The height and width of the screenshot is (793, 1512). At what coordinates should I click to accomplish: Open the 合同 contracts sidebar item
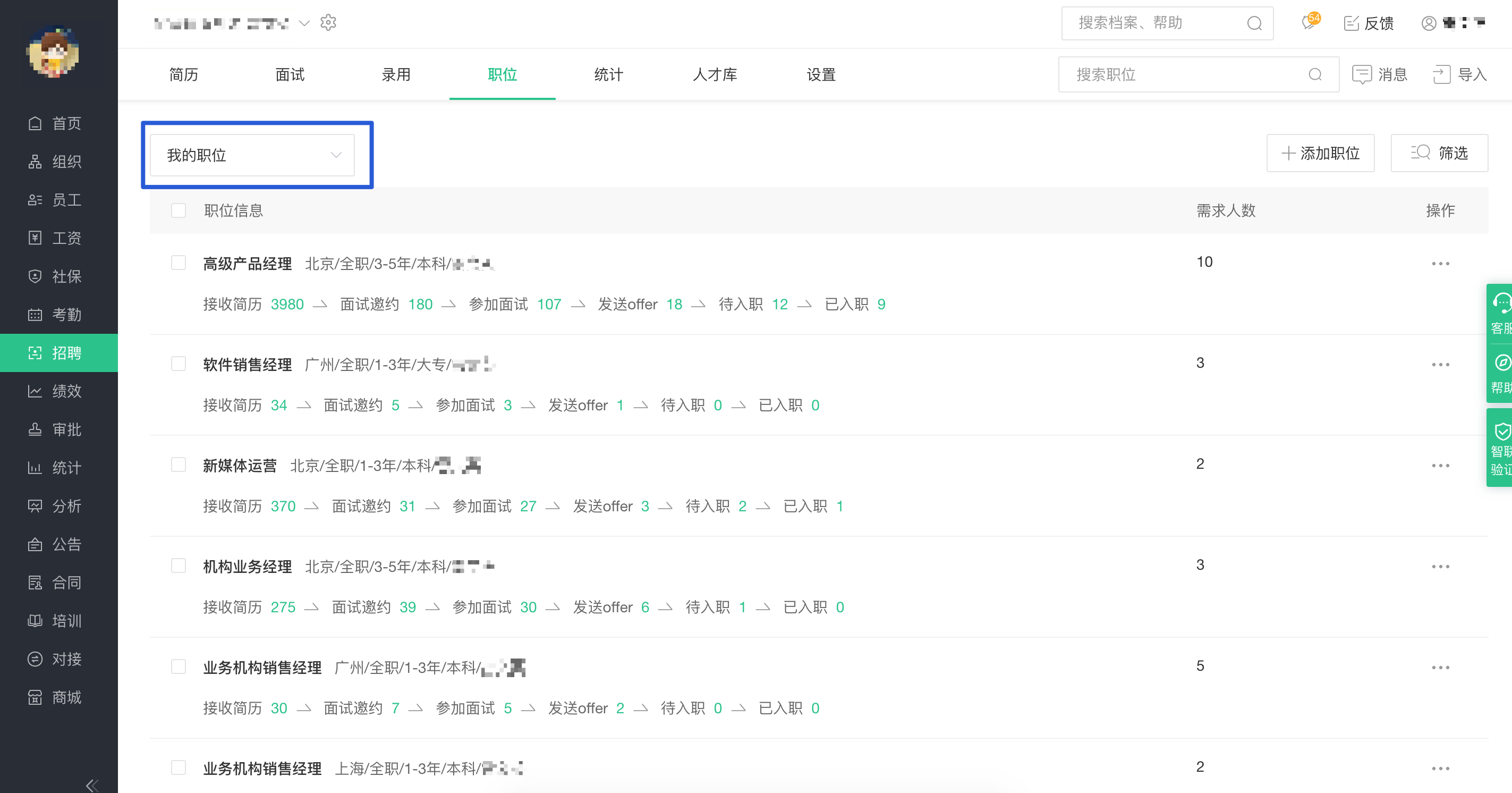tap(58, 582)
